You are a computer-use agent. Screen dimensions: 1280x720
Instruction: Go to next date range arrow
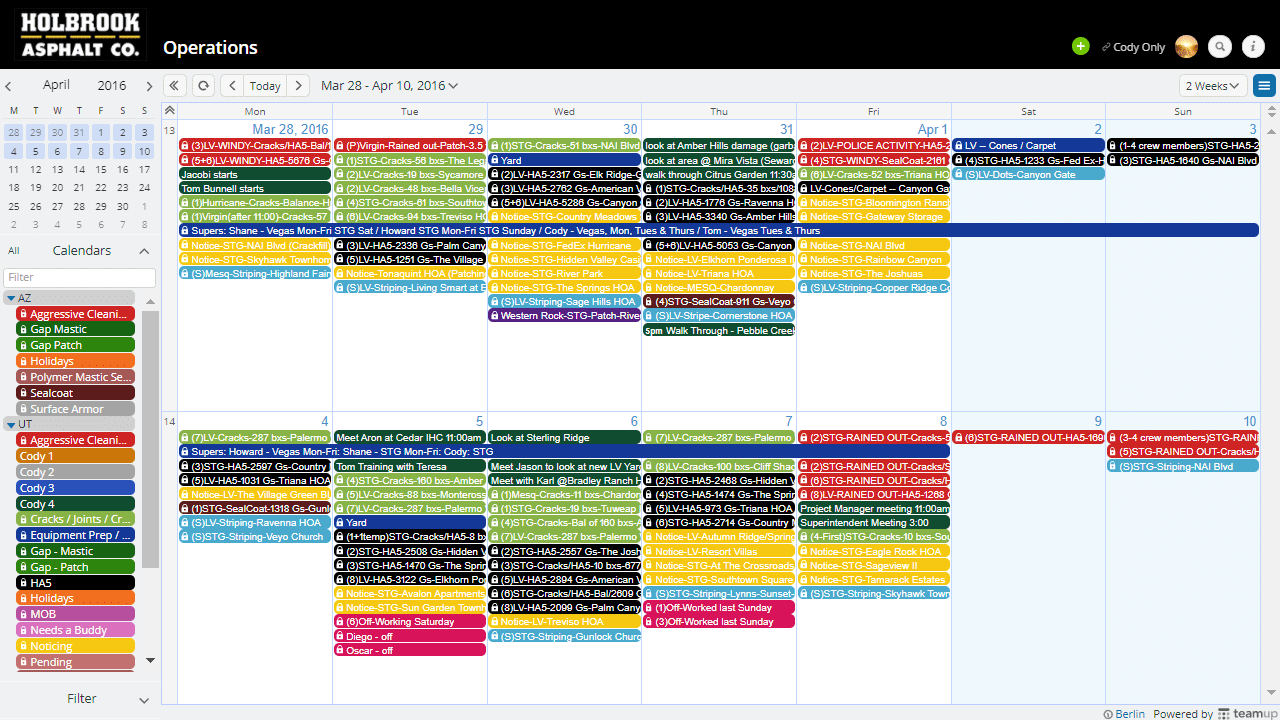point(298,86)
